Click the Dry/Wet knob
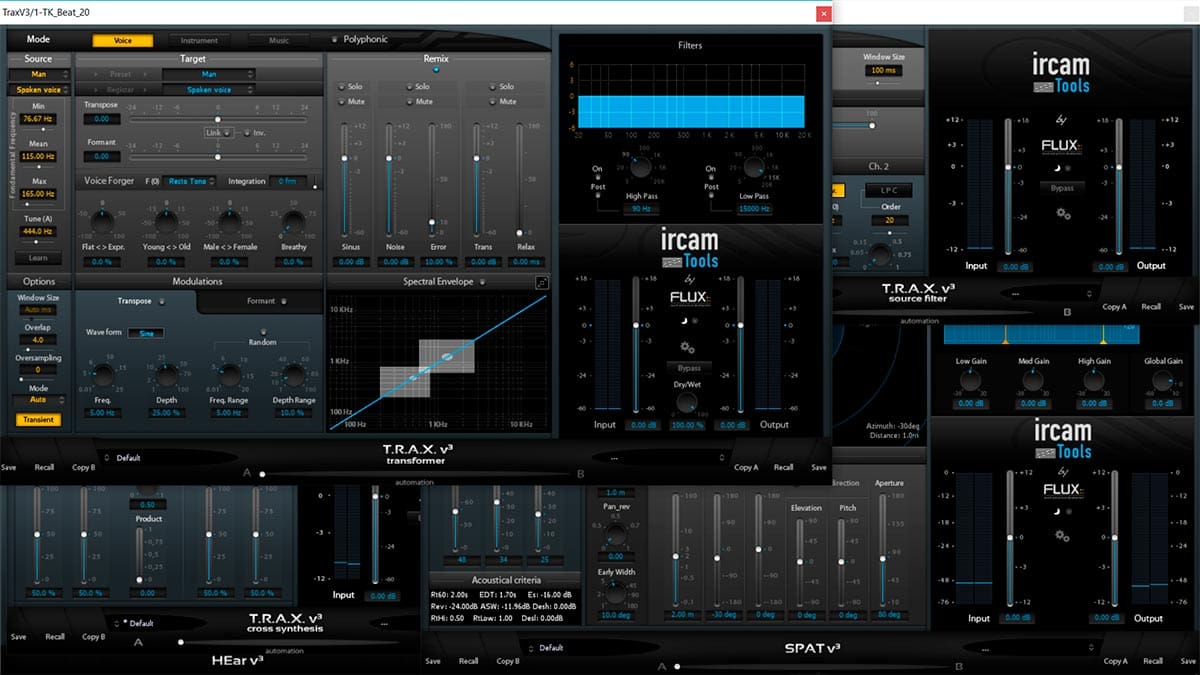 [686, 402]
